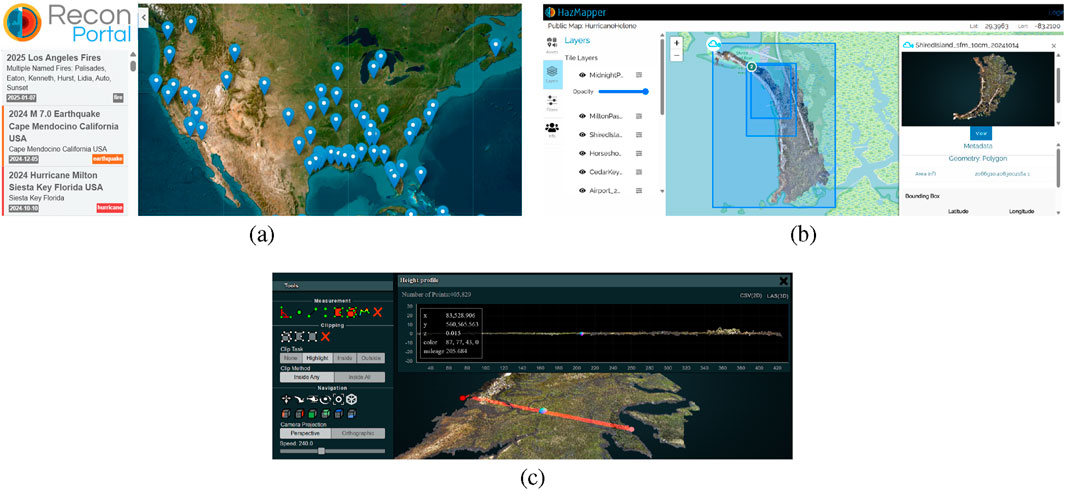Viewport: 1065px width, 490px height.
Task: Activate the fly control navigation icon
Action: coord(300,399)
